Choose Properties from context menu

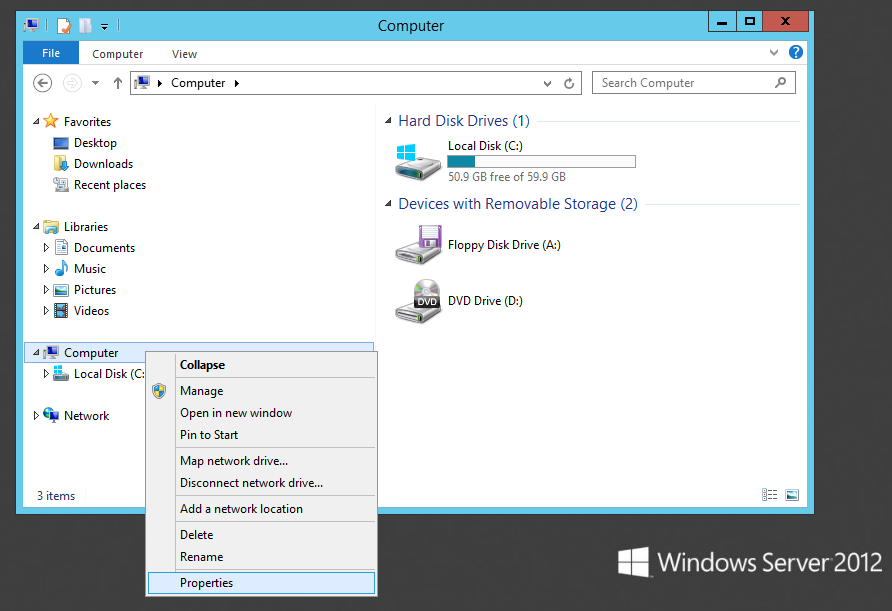click(261, 583)
